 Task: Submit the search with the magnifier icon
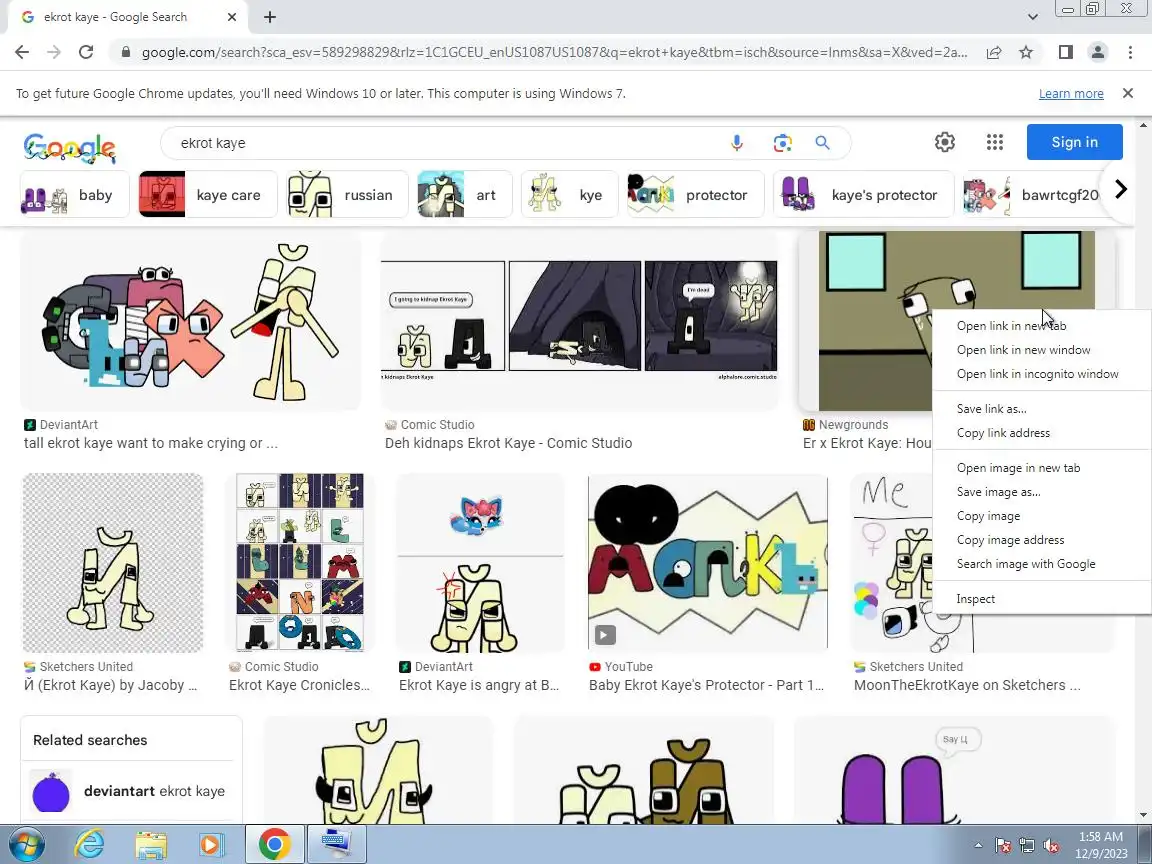[x=822, y=143]
